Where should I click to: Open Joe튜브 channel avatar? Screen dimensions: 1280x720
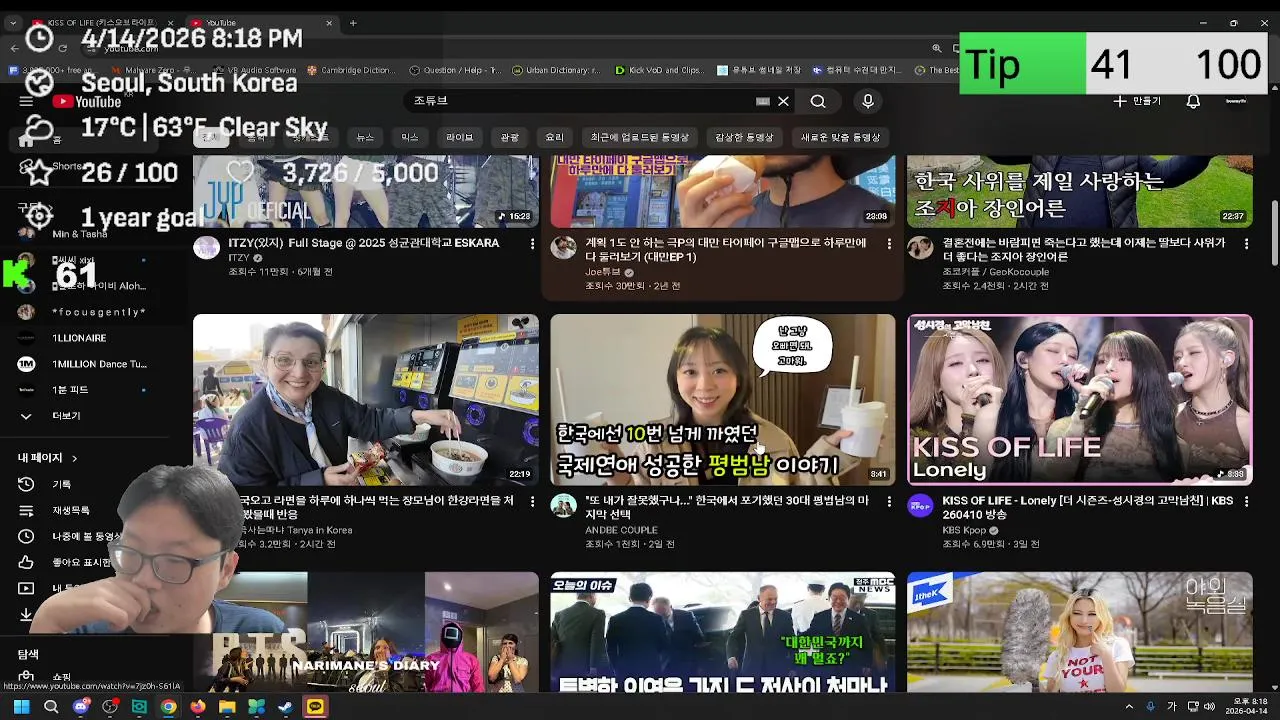(x=563, y=248)
